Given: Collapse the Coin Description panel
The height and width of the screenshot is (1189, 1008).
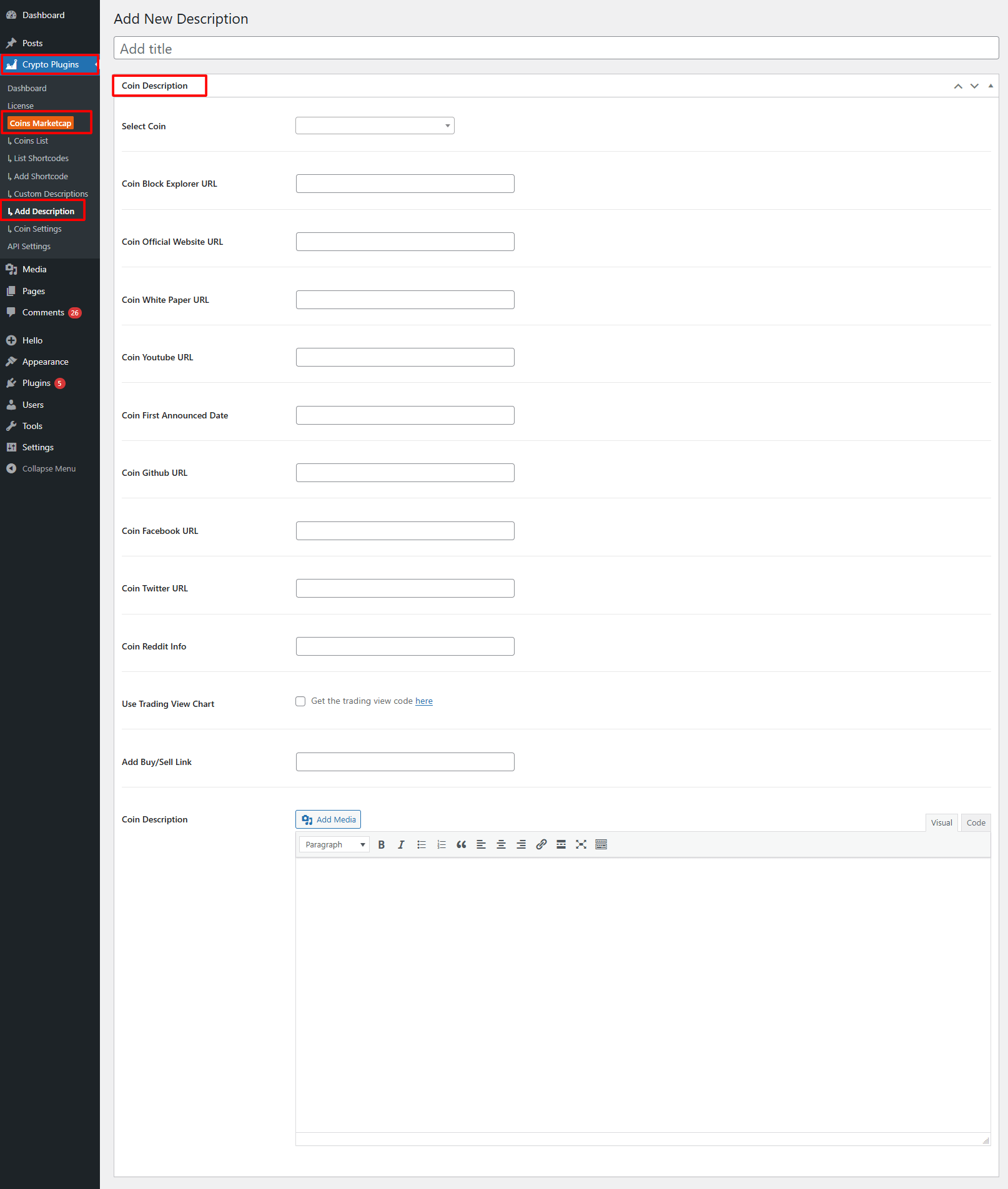Looking at the screenshot, I should tap(991, 86).
